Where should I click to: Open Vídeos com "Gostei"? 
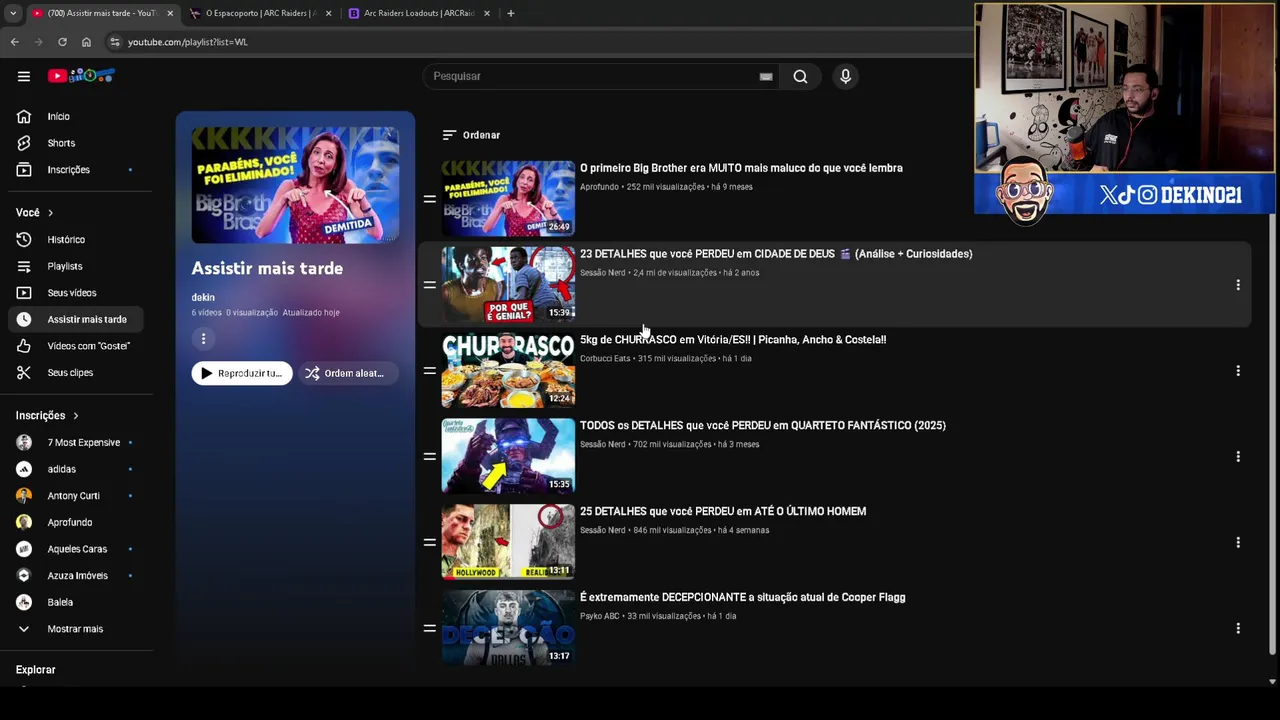pos(78,346)
